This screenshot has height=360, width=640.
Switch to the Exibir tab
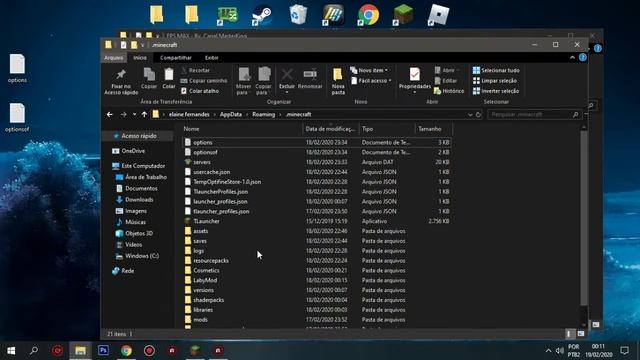(211, 58)
